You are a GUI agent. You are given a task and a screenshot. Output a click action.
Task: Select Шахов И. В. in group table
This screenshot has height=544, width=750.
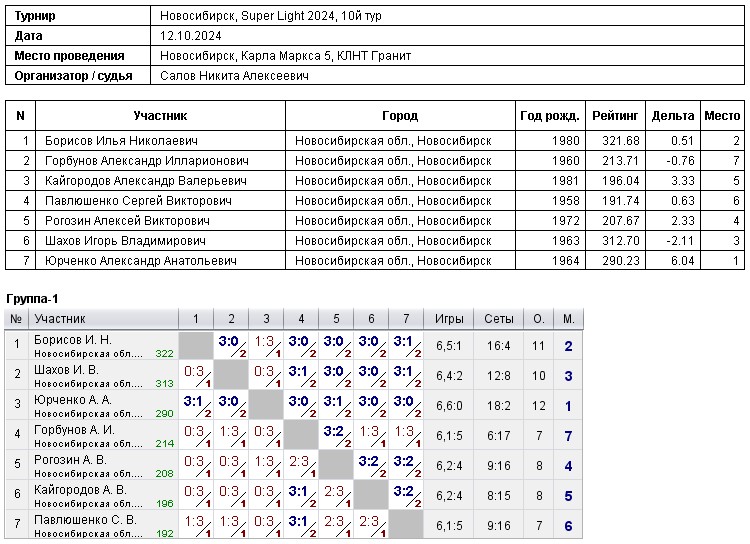[66, 370]
